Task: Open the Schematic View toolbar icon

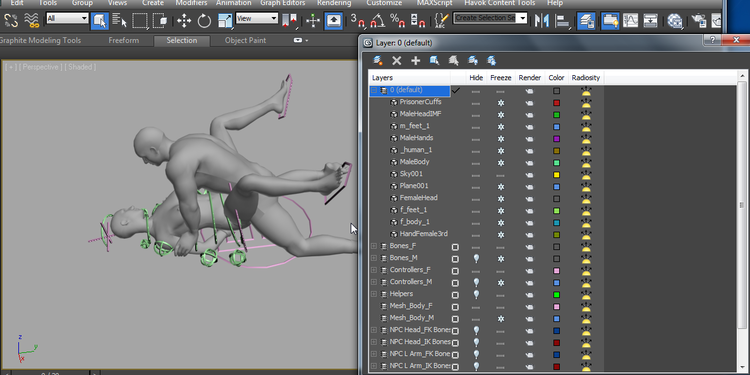Action: pos(651,21)
